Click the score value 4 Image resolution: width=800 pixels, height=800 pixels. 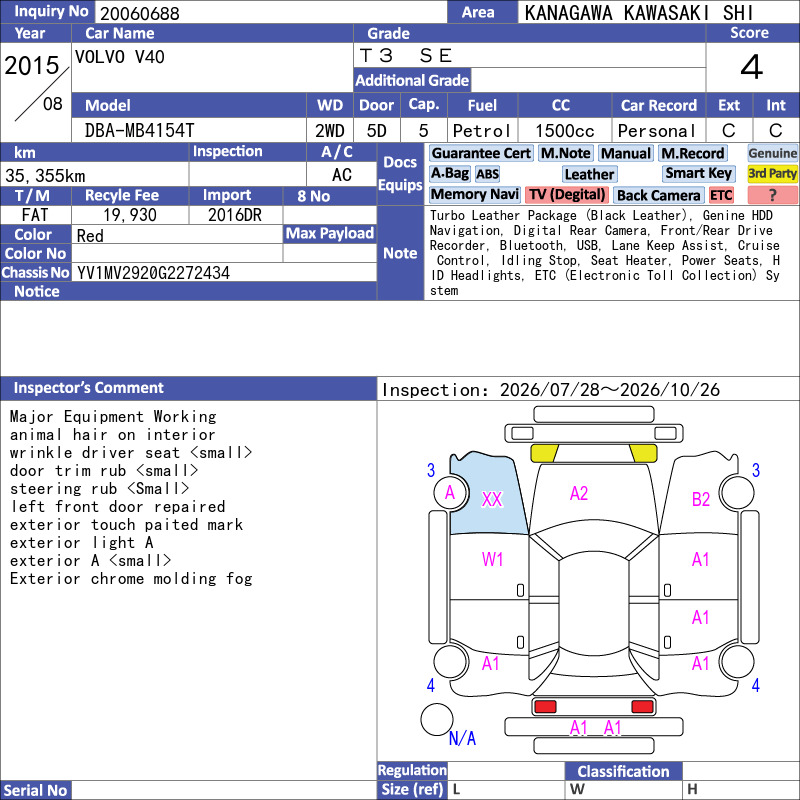point(752,67)
